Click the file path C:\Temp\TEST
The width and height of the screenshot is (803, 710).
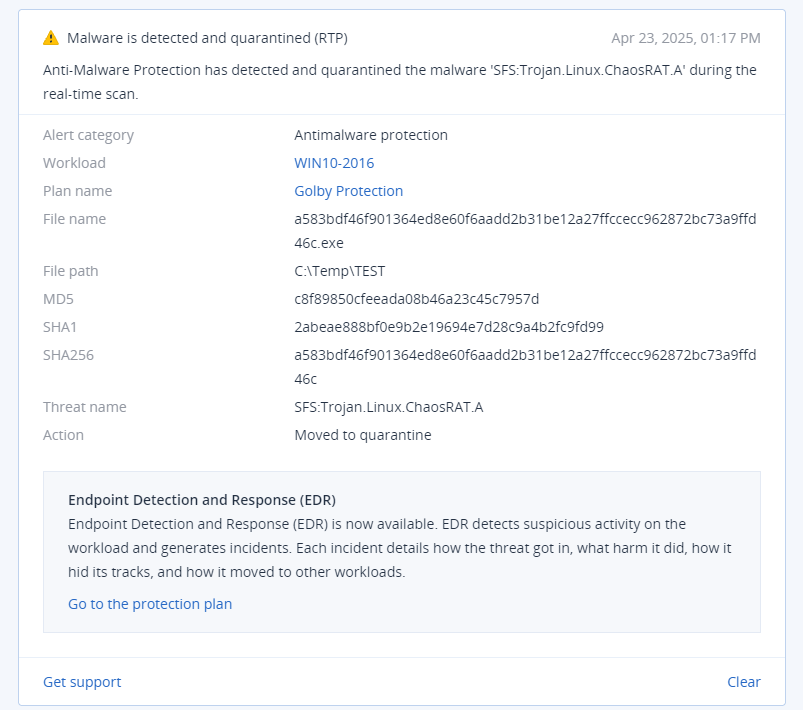tap(340, 271)
